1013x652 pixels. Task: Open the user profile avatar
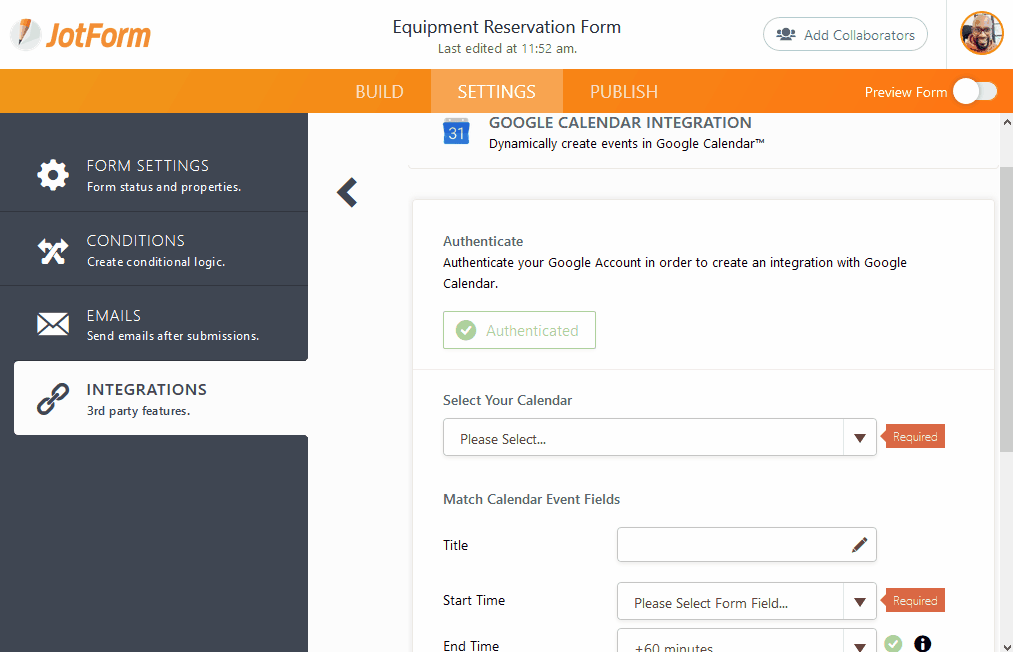pyautogui.click(x=981, y=34)
